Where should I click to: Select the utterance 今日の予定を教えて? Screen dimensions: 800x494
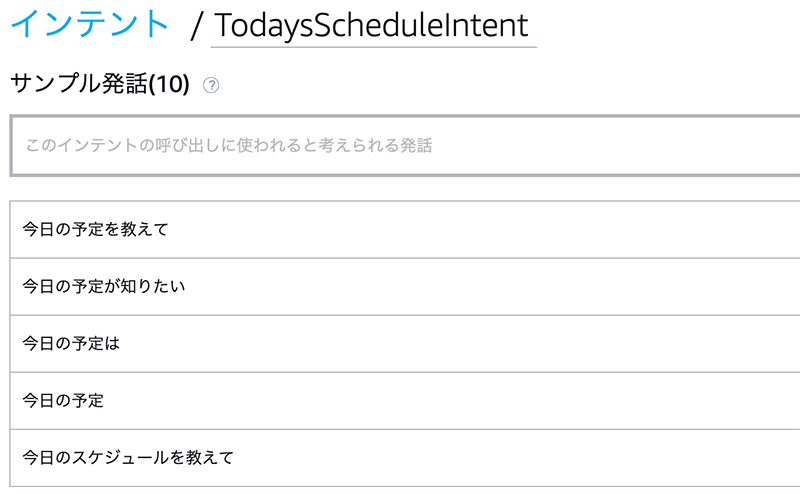[x=405, y=230]
